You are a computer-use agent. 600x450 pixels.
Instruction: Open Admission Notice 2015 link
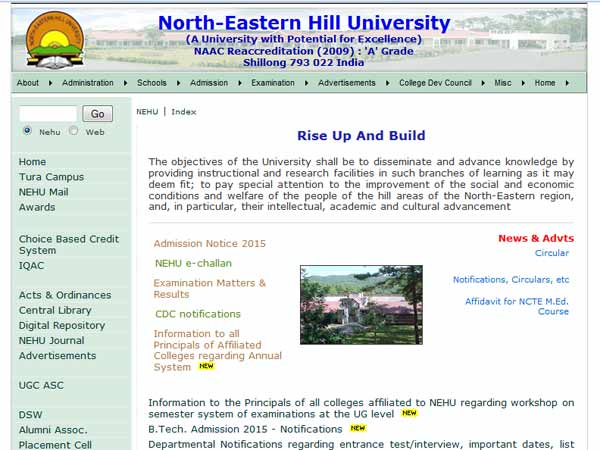click(209, 244)
